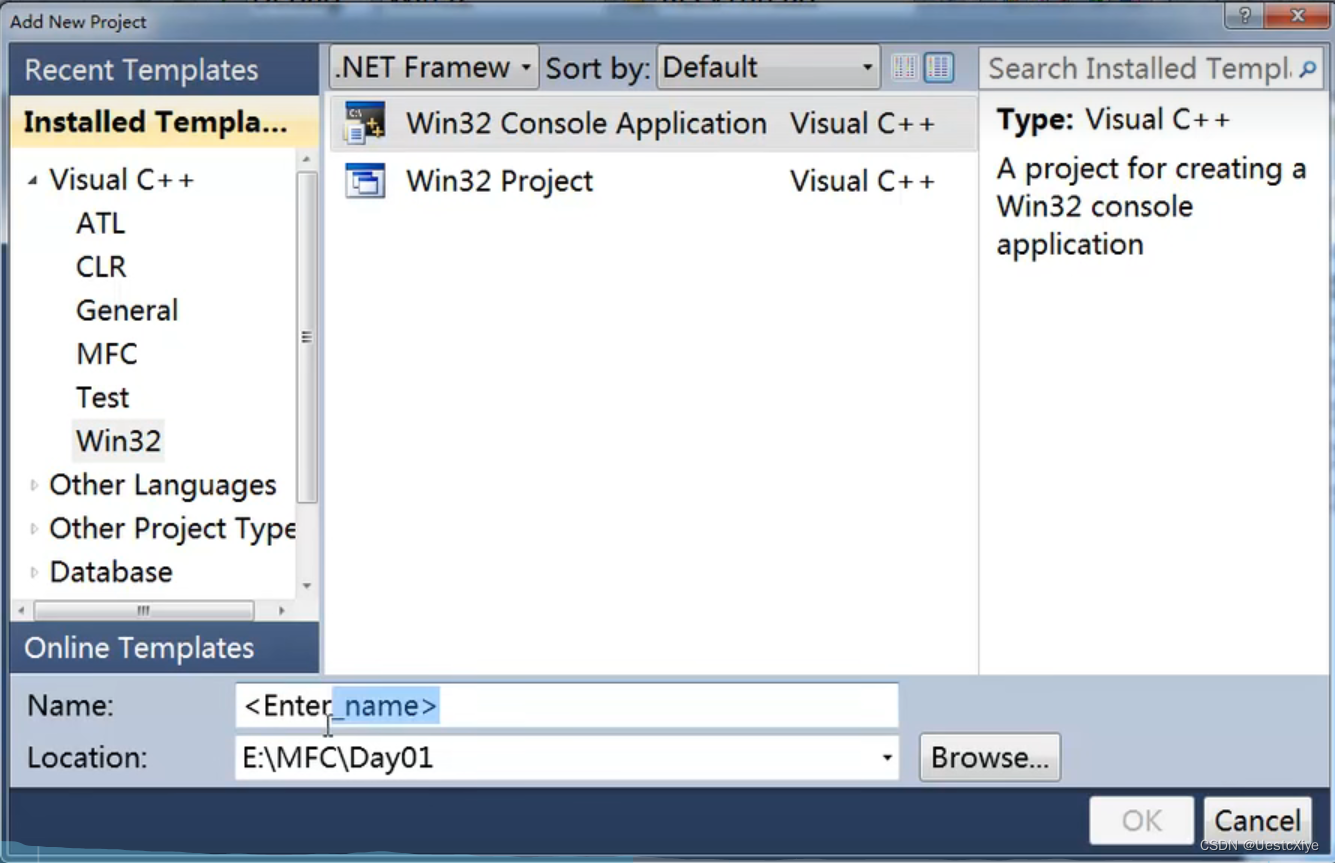Select the Visual C++ tree label

pyautogui.click(x=121, y=180)
